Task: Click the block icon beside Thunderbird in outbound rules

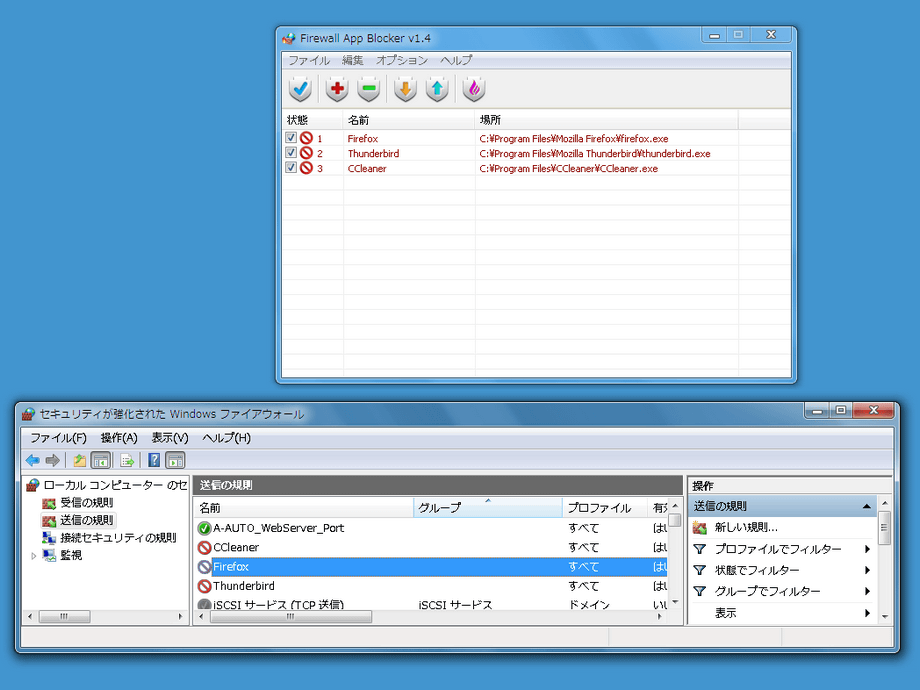Action: 204,586
